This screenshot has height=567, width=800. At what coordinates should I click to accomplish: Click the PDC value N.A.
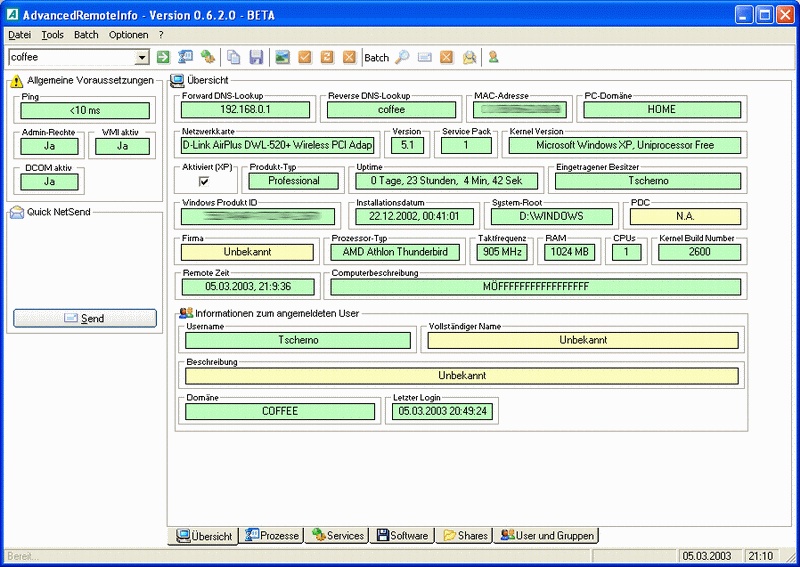pos(685,216)
